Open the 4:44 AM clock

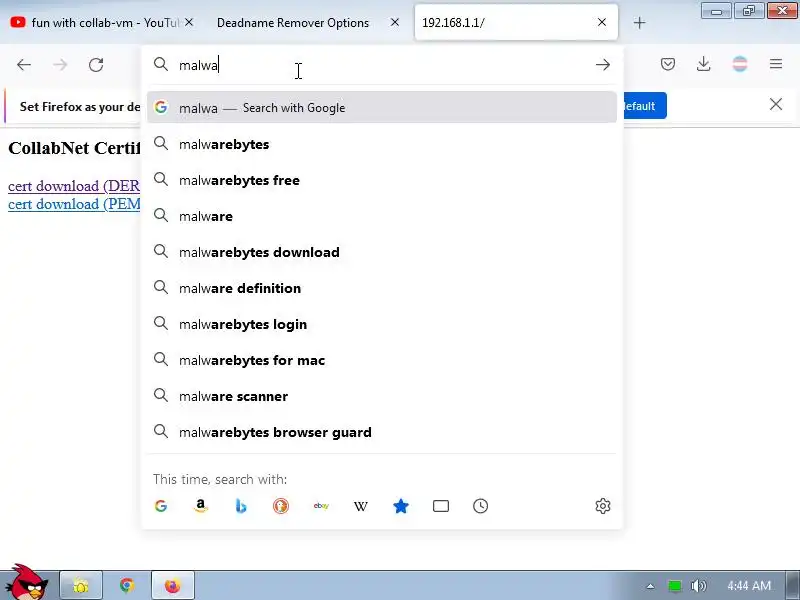point(749,586)
